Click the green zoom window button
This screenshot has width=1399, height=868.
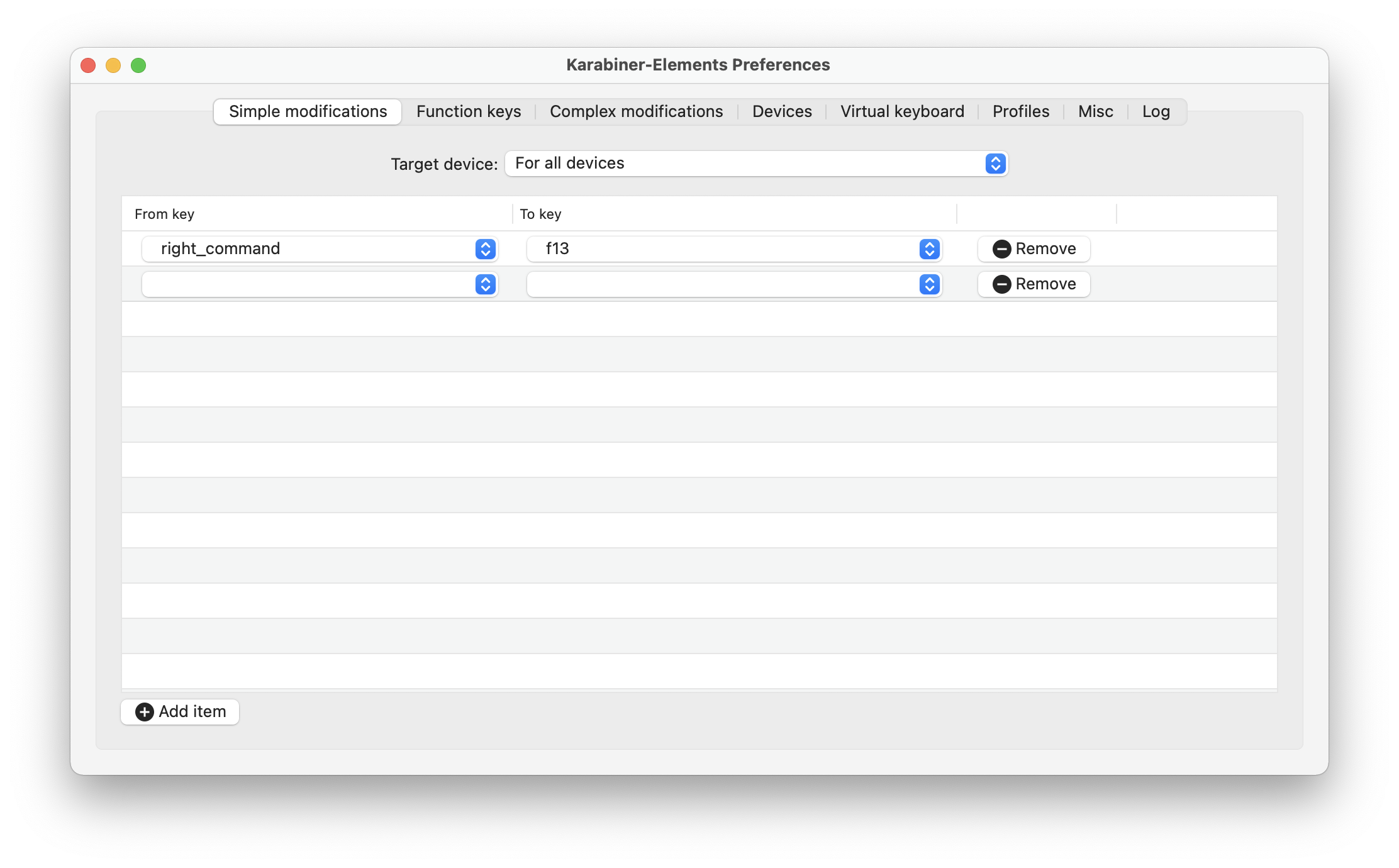138,65
